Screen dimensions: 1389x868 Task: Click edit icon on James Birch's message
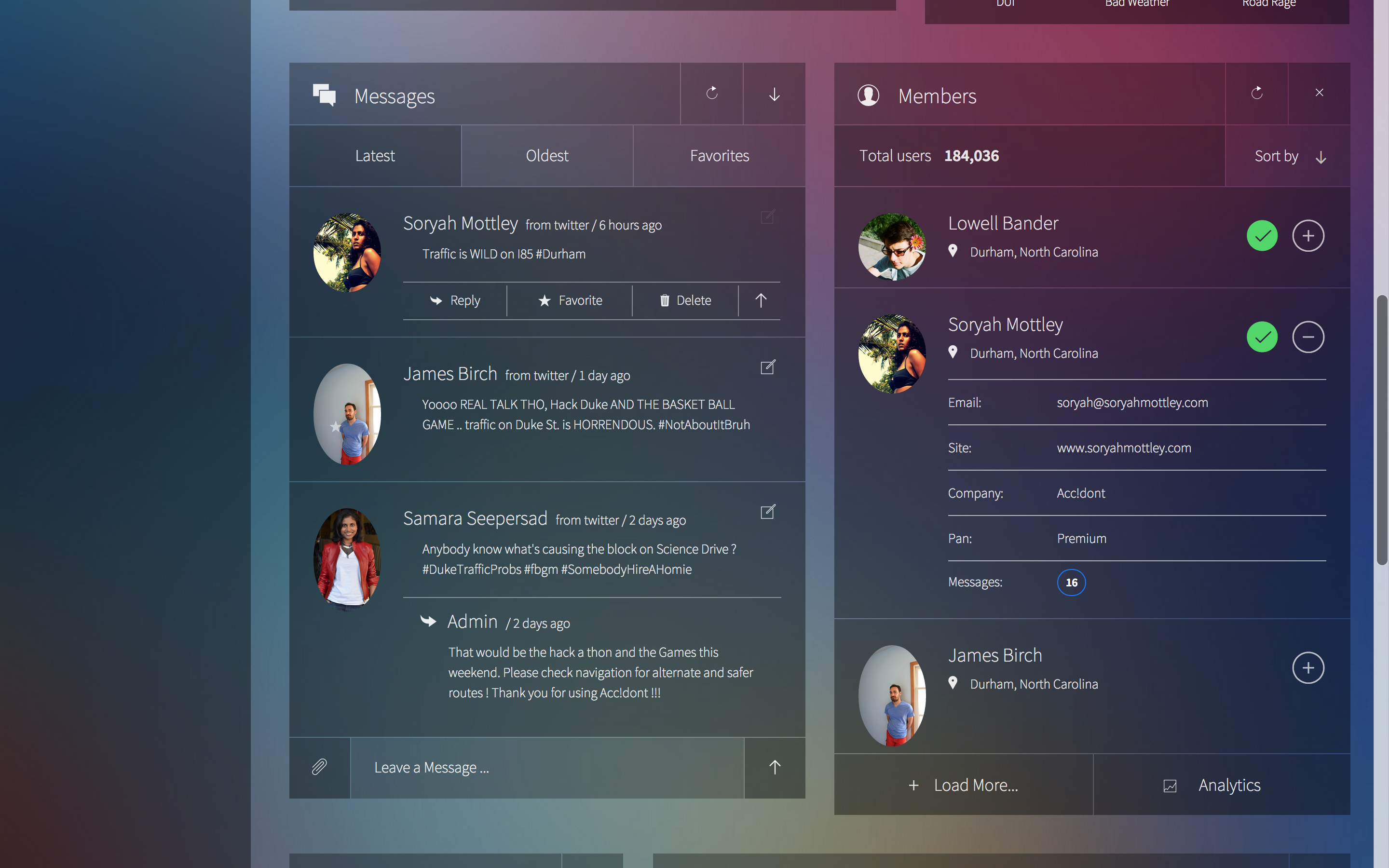(x=767, y=367)
